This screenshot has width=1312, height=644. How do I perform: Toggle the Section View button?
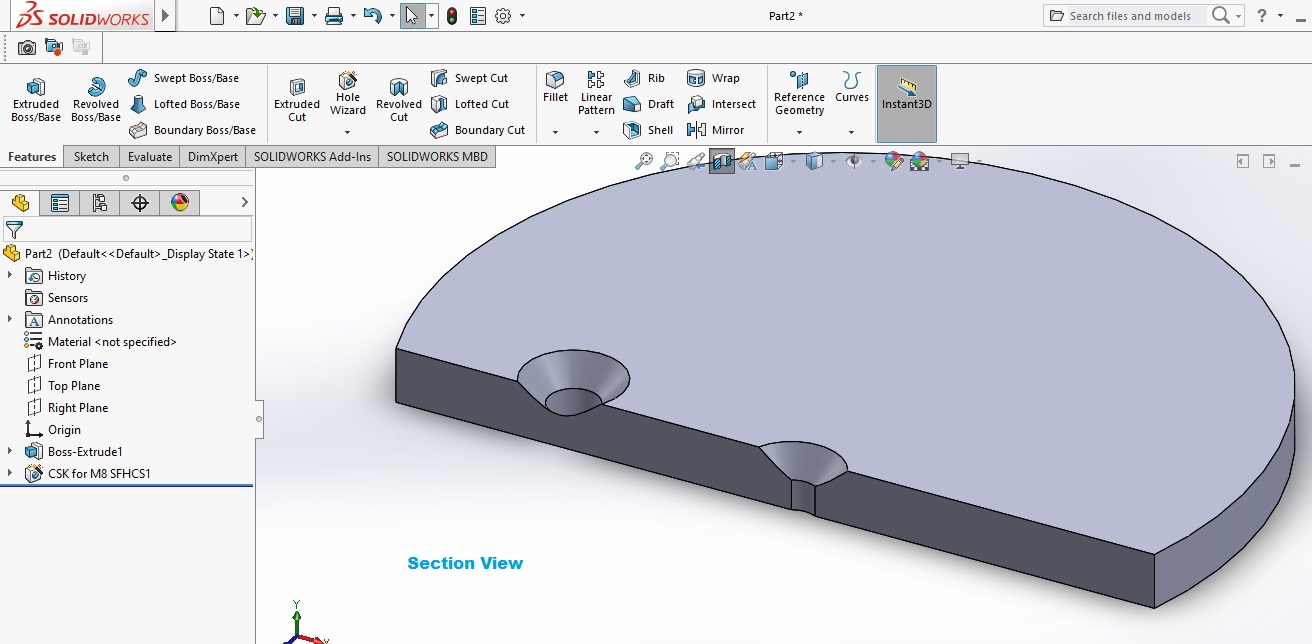722,161
